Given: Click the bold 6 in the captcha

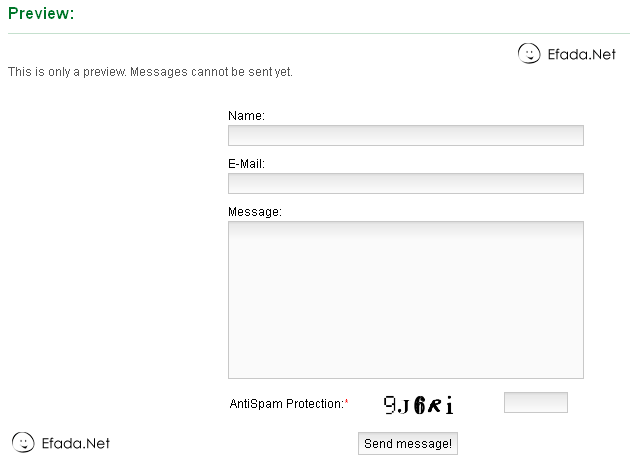Looking at the screenshot, I should tap(421, 405).
